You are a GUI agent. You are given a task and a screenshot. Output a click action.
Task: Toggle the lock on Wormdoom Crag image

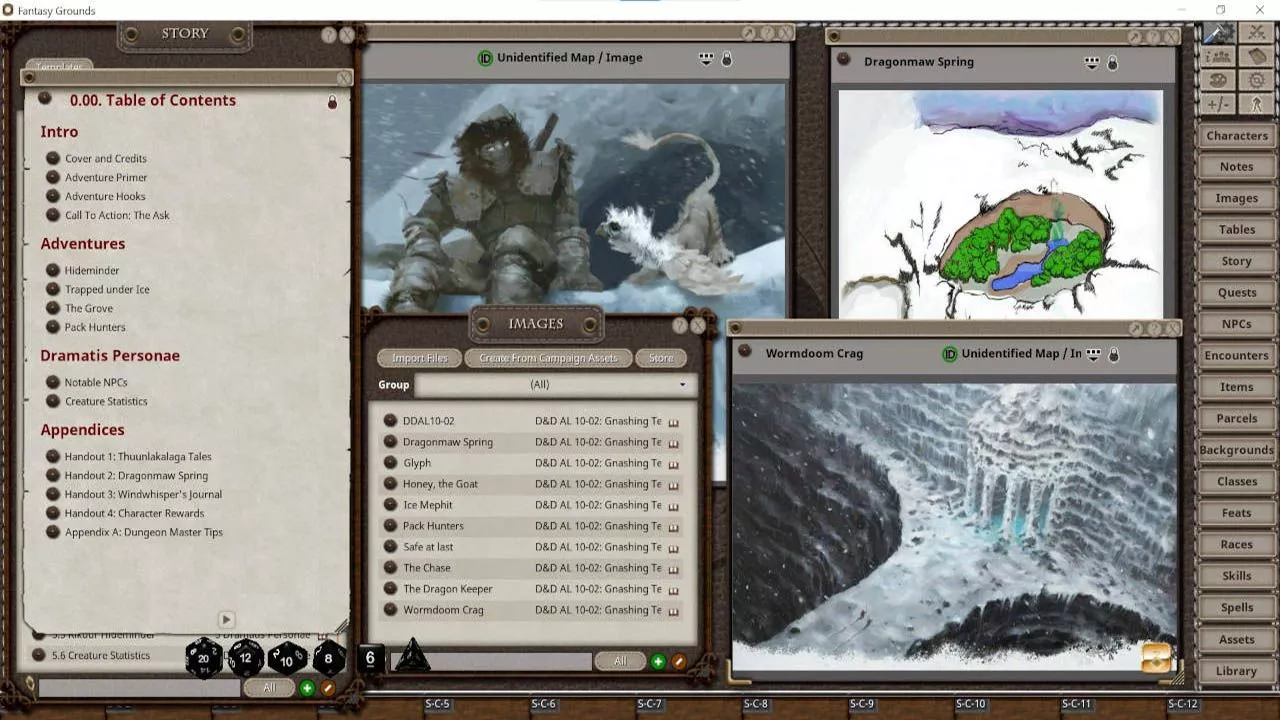tap(1113, 354)
